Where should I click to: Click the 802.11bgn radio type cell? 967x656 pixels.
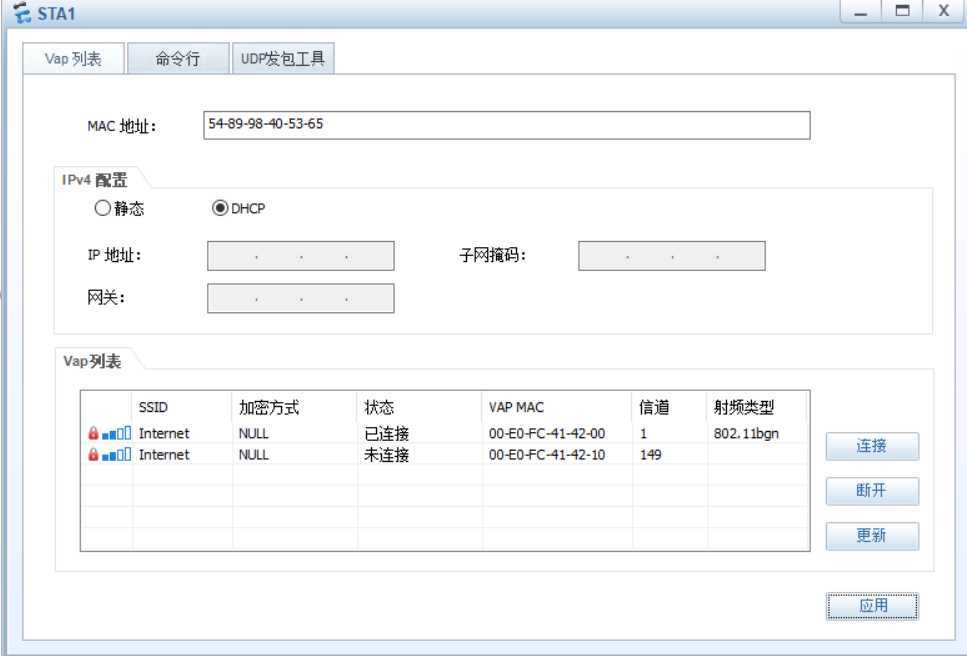[746, 433]
